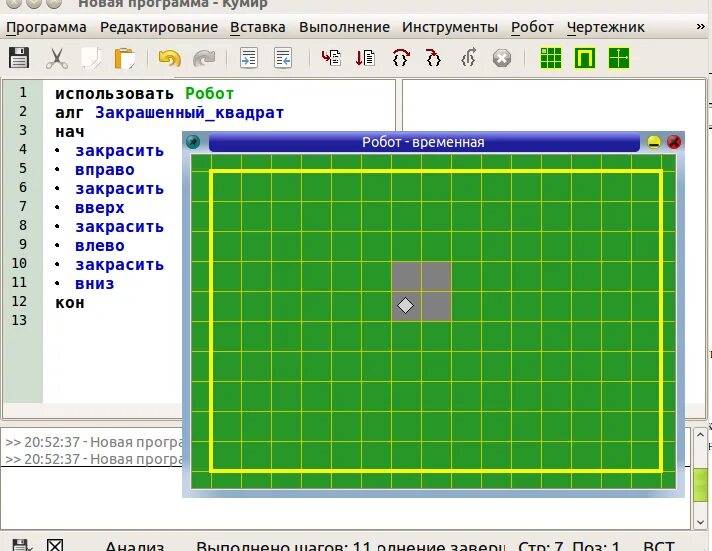Screen dimensions: 712x551
Task: Click 'закрасить' on line 10
Action: pos(119,265)
